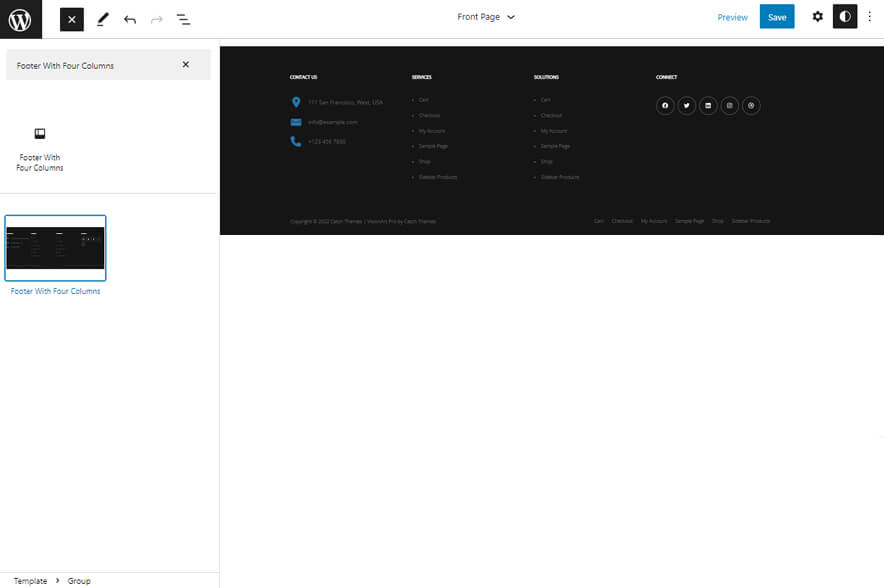Click the Twitter icon in the footer
This screenshot has width=884, height=588.
click(x=687, y=105)
